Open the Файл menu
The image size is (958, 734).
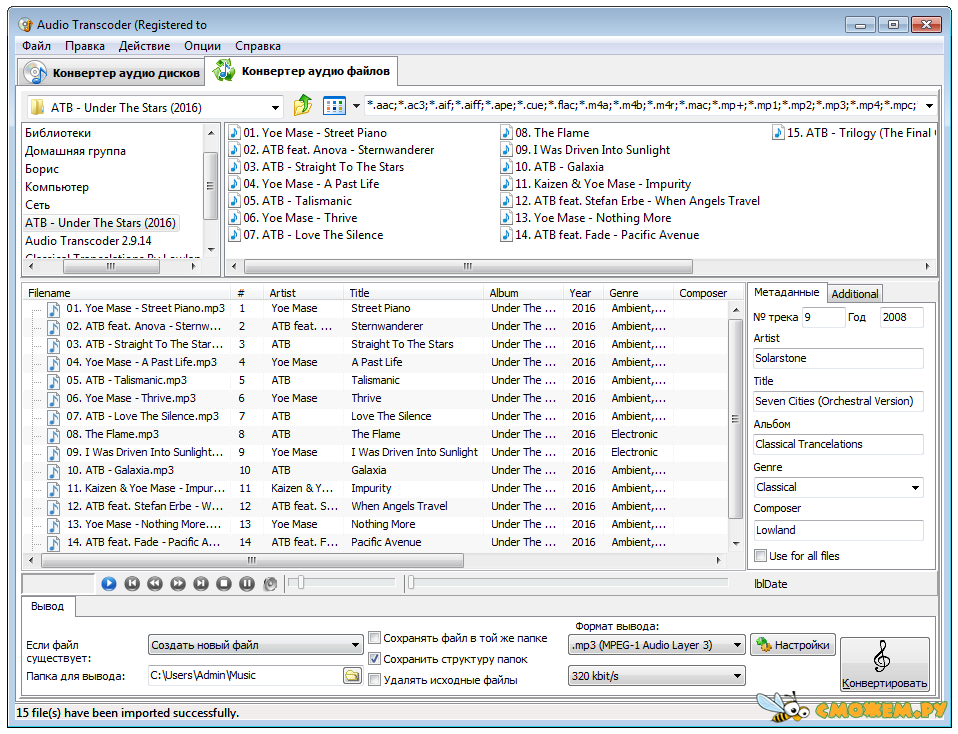point(37,46)
